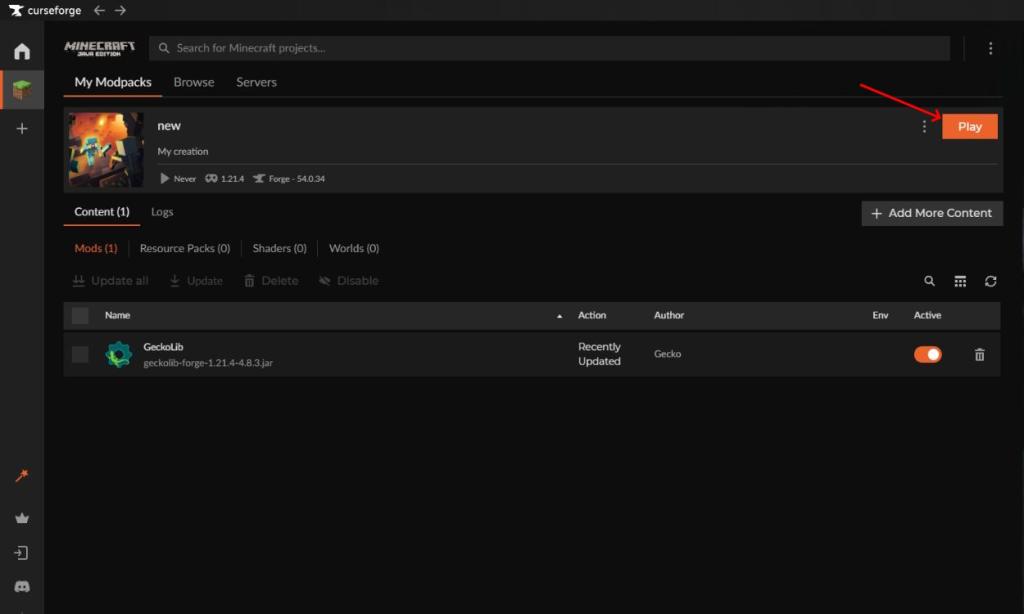
Task: Open the three-dot menu beside Play
Action: coord(924,127)
